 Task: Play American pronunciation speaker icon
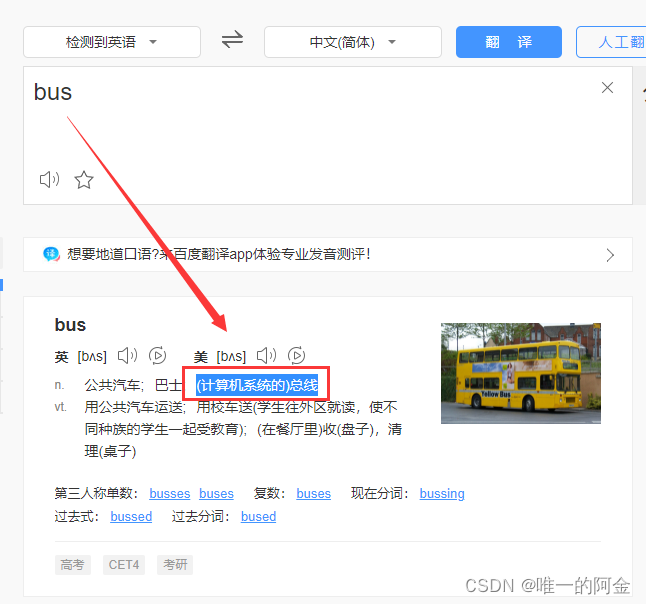click(267, 355)
